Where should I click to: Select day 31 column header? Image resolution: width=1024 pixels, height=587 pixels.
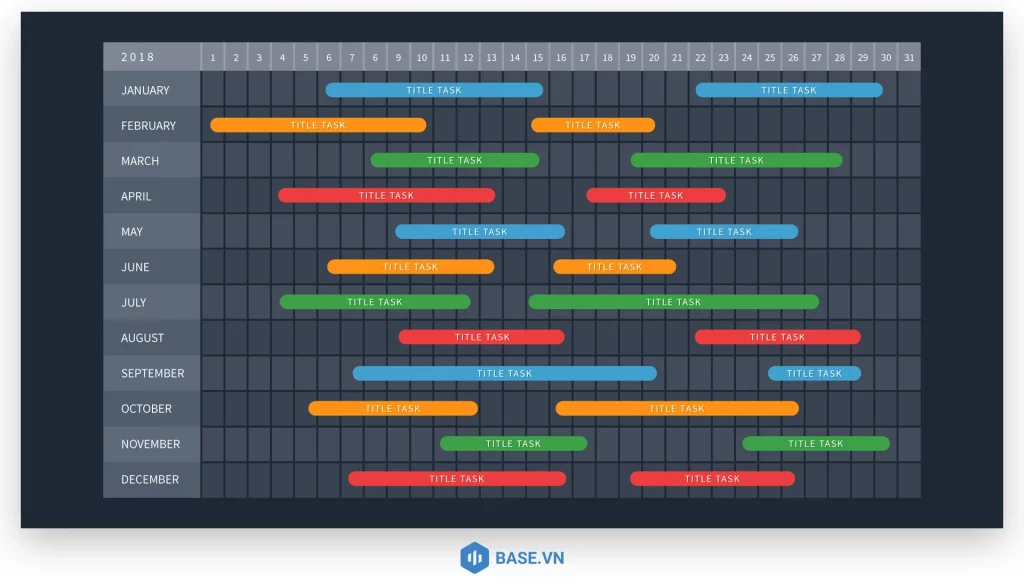pyautogui.click(x=908, y=58)
